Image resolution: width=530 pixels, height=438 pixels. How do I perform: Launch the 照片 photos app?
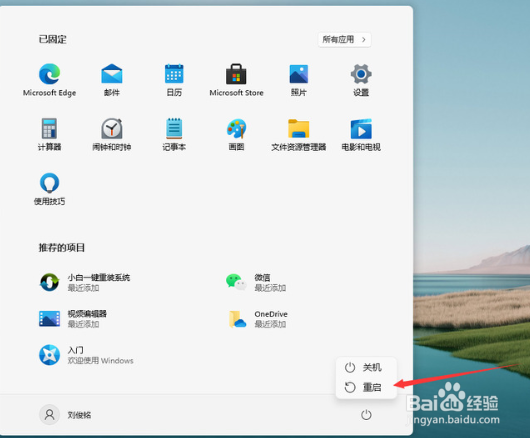(x=299, y=80)
